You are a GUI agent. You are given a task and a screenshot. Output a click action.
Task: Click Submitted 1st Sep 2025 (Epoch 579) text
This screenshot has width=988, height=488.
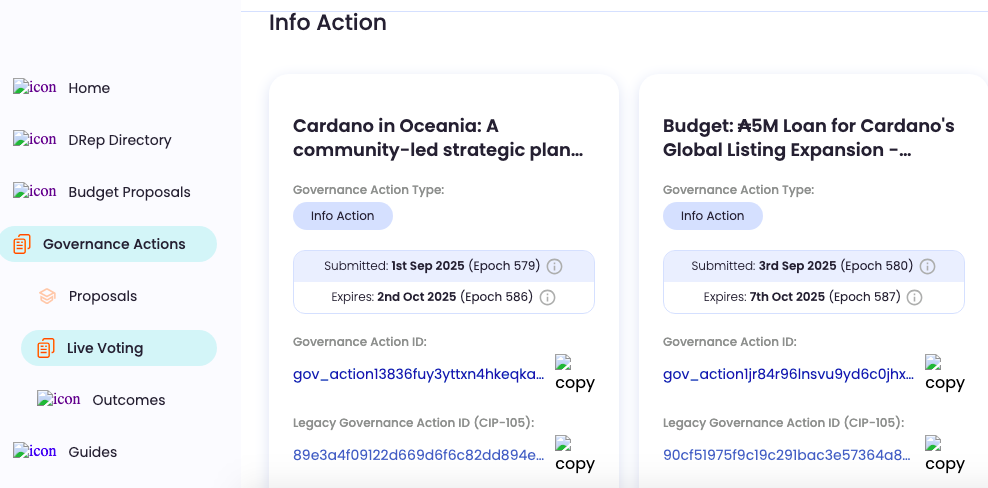point(432,266)
